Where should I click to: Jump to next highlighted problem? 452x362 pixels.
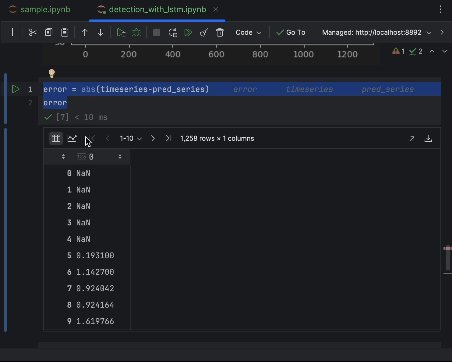(x=444, y=51)
